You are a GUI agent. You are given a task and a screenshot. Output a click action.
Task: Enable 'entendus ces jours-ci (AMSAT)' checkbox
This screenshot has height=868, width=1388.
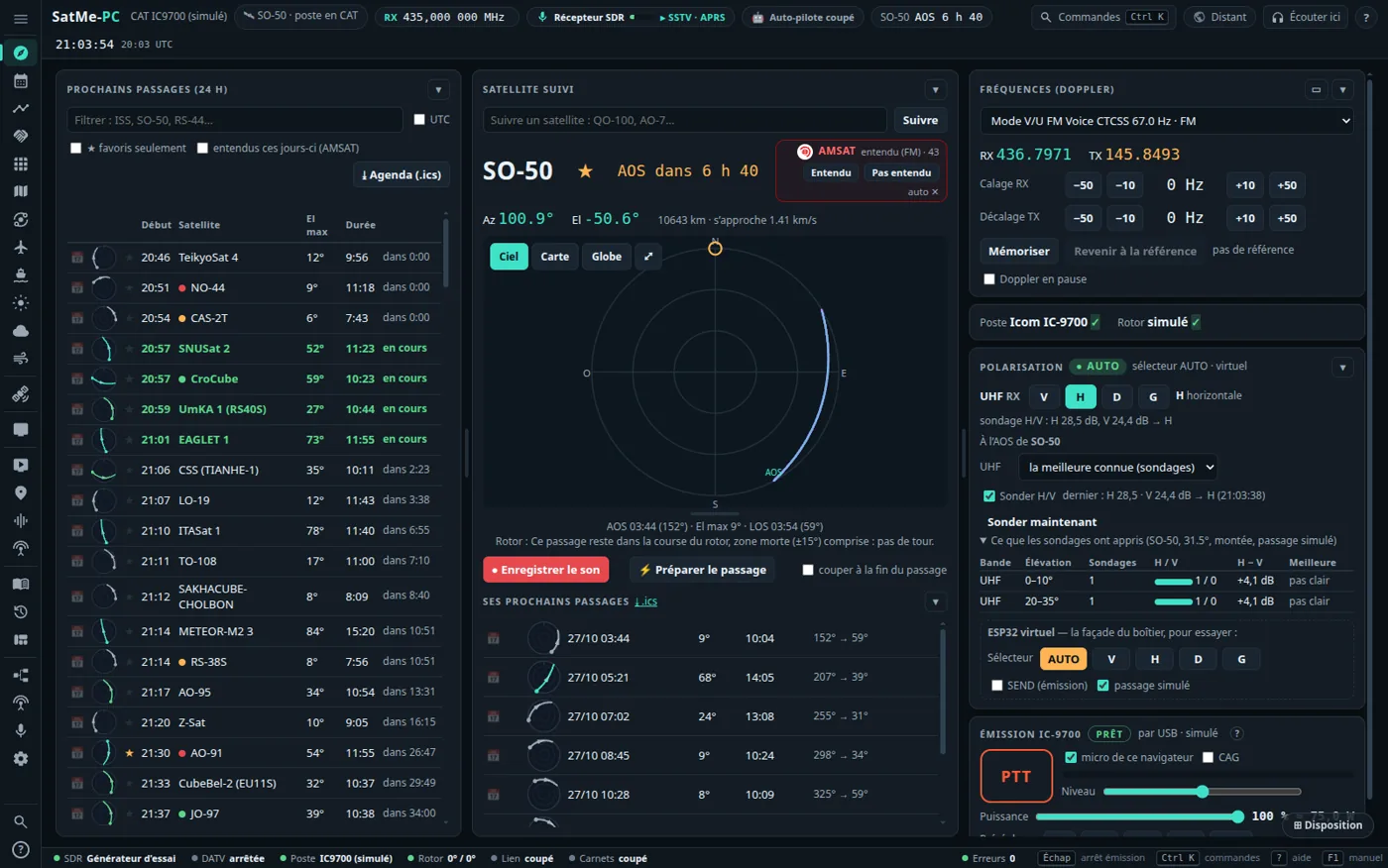202,149
